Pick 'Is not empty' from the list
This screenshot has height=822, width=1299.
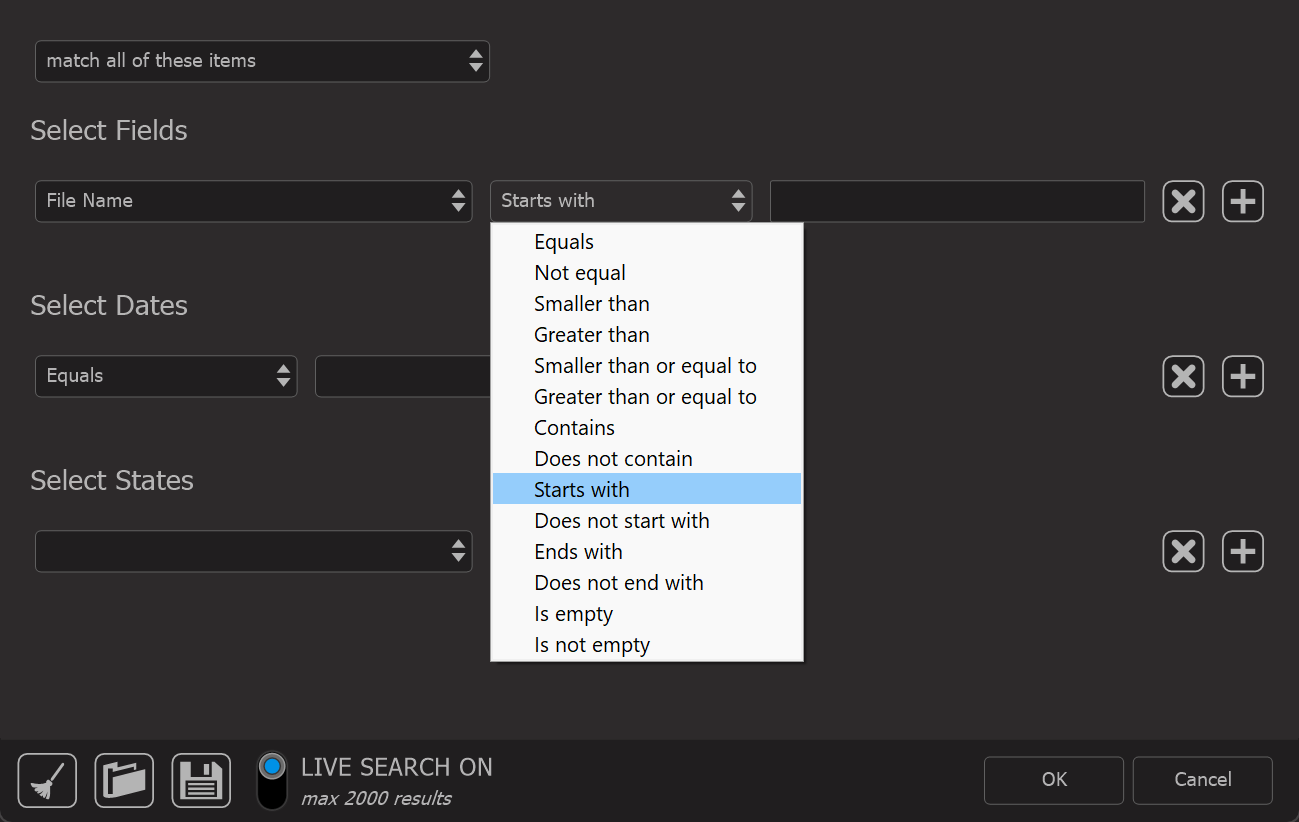point(647,645)
